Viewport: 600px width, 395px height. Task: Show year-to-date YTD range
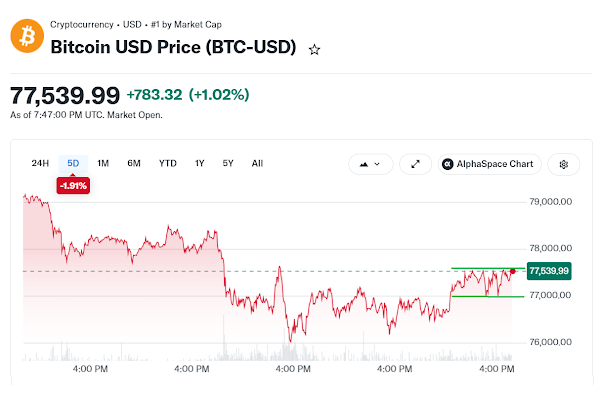coord(168,163)
